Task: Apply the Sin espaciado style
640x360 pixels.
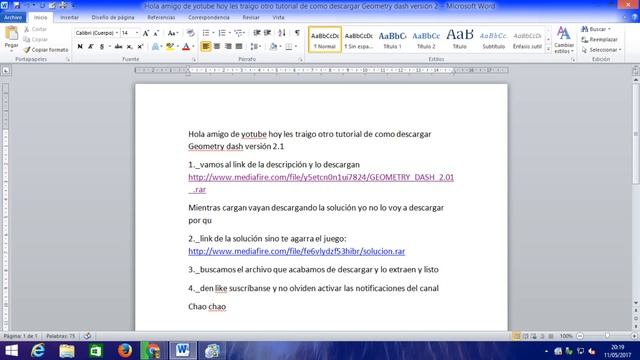Action: tap(358, 40)
